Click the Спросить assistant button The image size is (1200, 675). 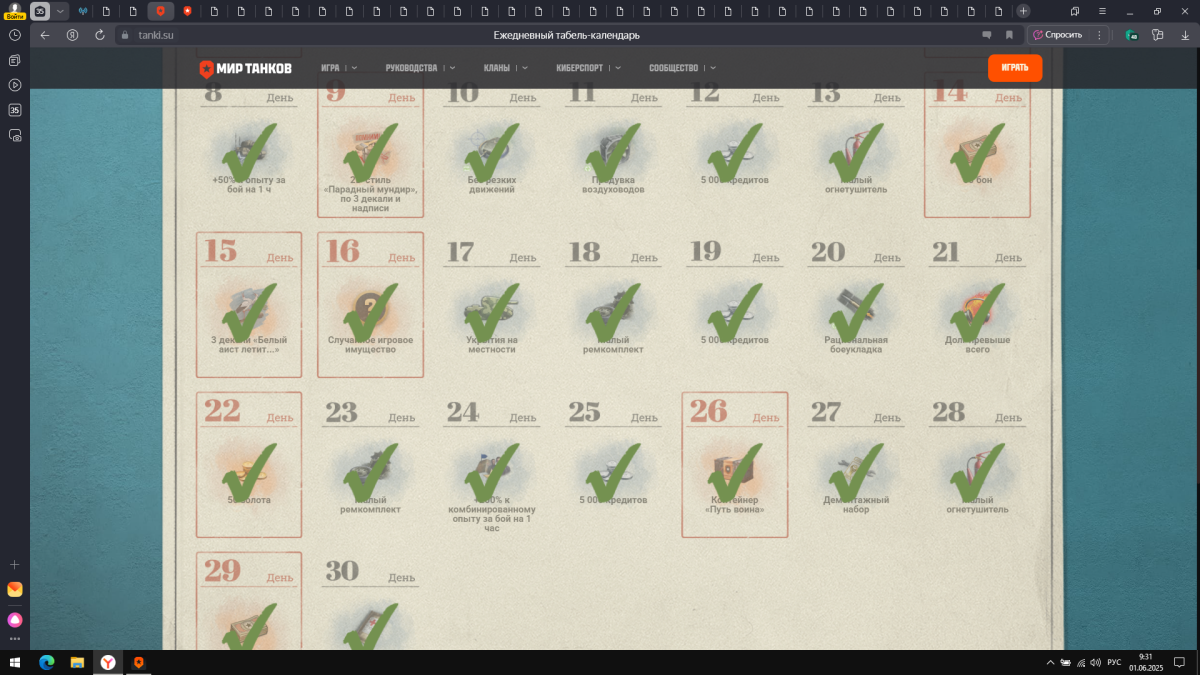(1058, 34)
